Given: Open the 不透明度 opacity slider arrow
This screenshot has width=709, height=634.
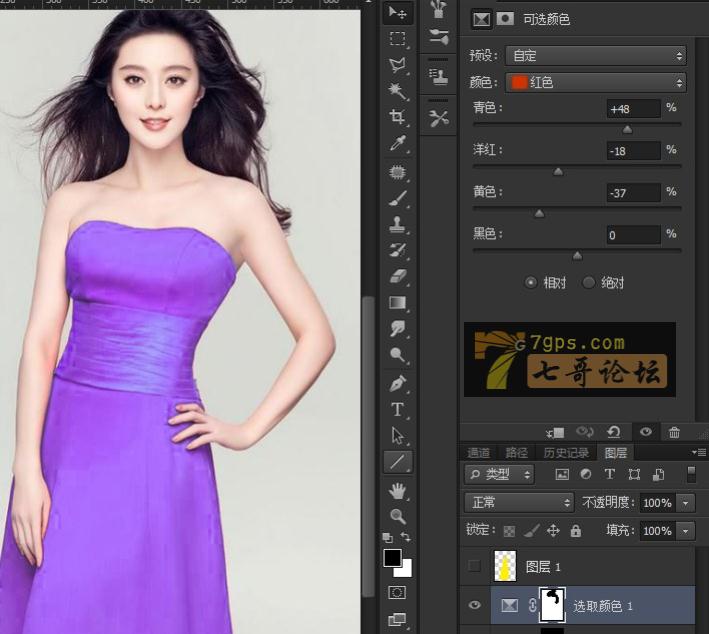Looking at the screenshot, I should pos(685,503).
